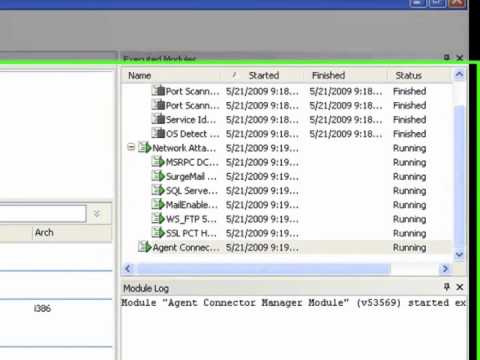Click the running icon beside SQL Serve...

point(158,190)
